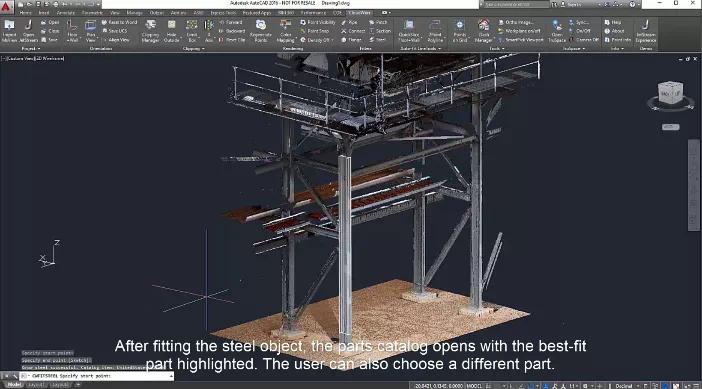702x389 pixels.
Task: Click the Points on Grid tool
Action: click(460, 31)
